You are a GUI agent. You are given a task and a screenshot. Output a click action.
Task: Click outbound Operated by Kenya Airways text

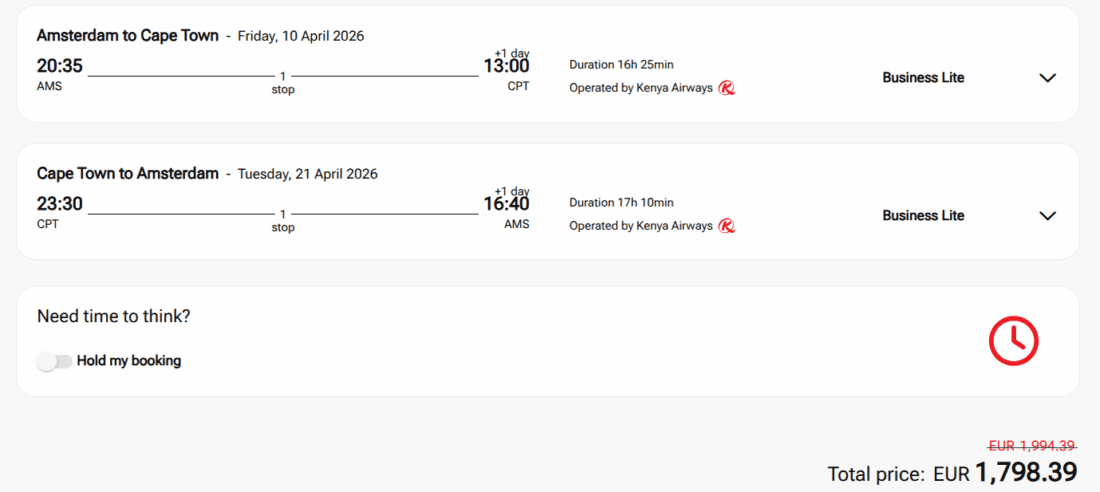pyautogui.click(x=641, y=88)
